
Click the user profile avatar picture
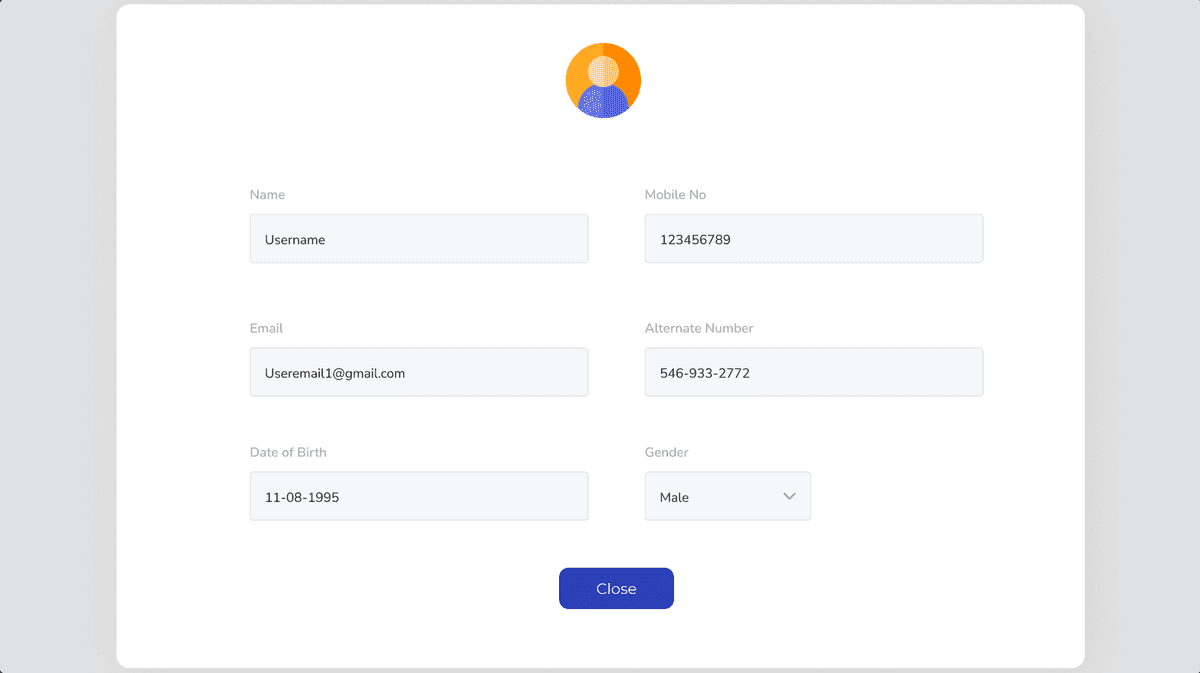(603, 81)
